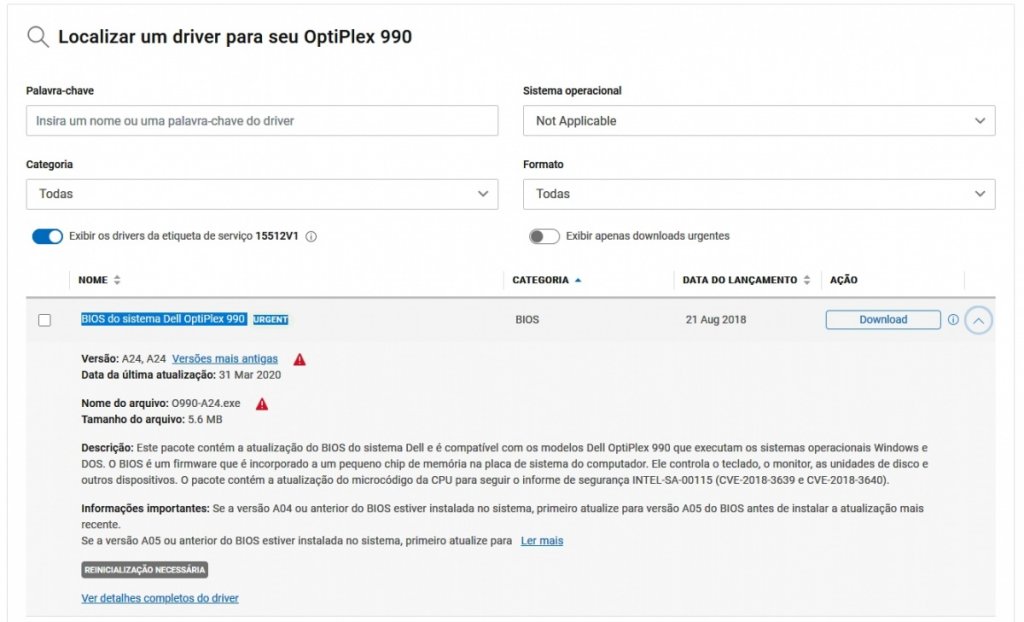This screenshot has height=622, width=1024.
Task: Check the BIOS do sistema Dell OptiPlex 990 checkbox
Action: tap(44, 320)
